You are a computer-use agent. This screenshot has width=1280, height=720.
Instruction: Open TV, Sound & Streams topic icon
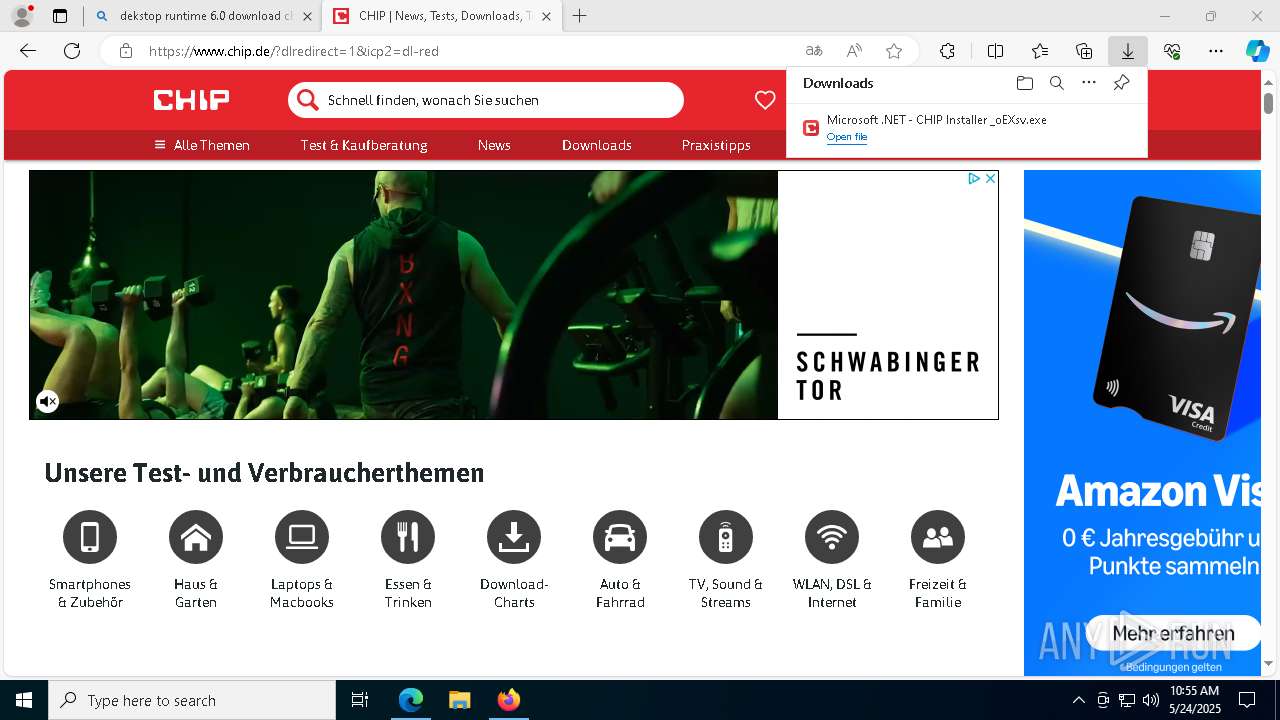click(726, 537)
